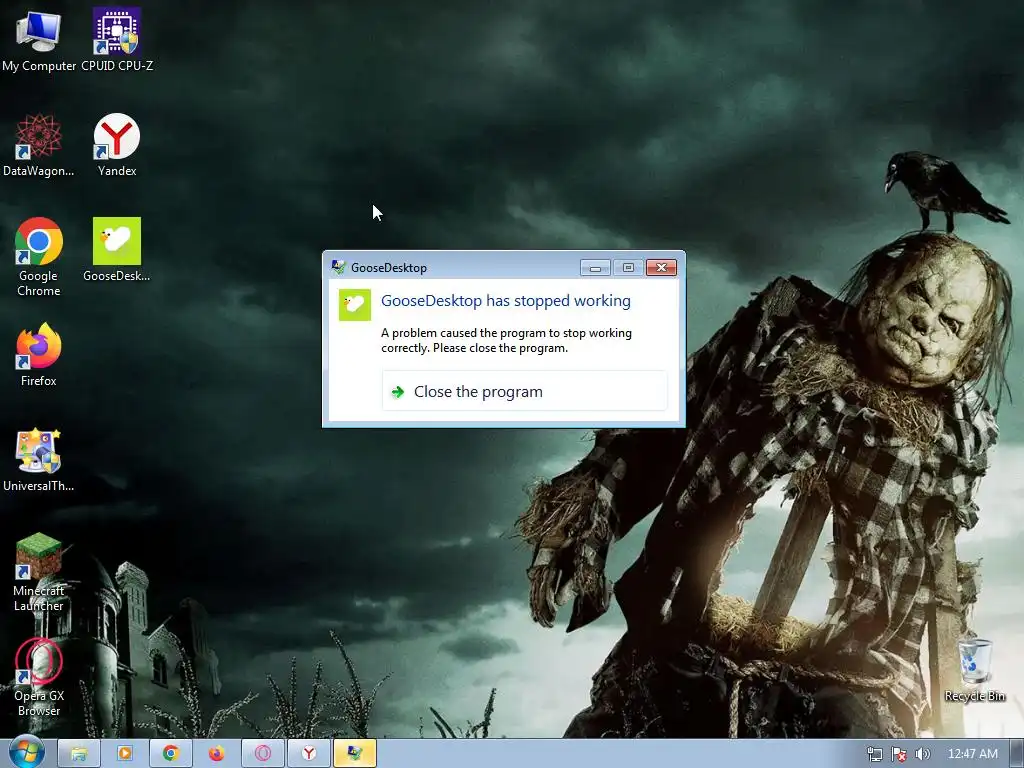Click the Show desktop strip beside the clock
The image size is (1024, 768).
point(1016,754)
